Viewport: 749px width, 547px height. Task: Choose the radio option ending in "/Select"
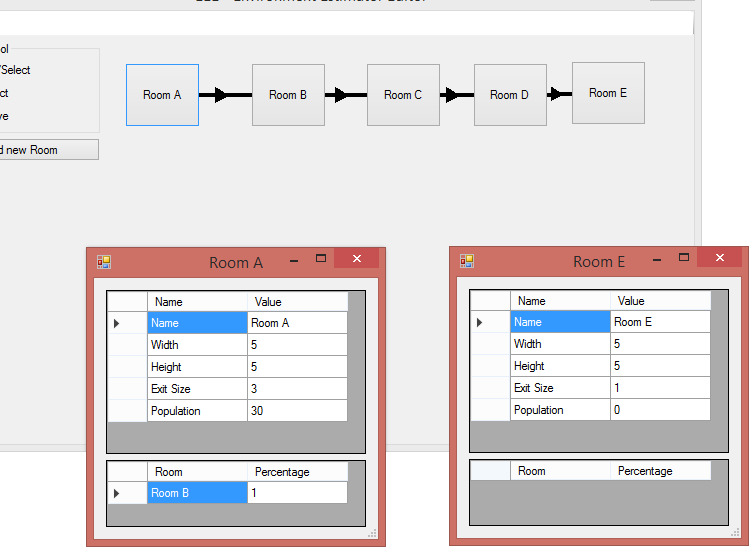click(x=15, y=70)
